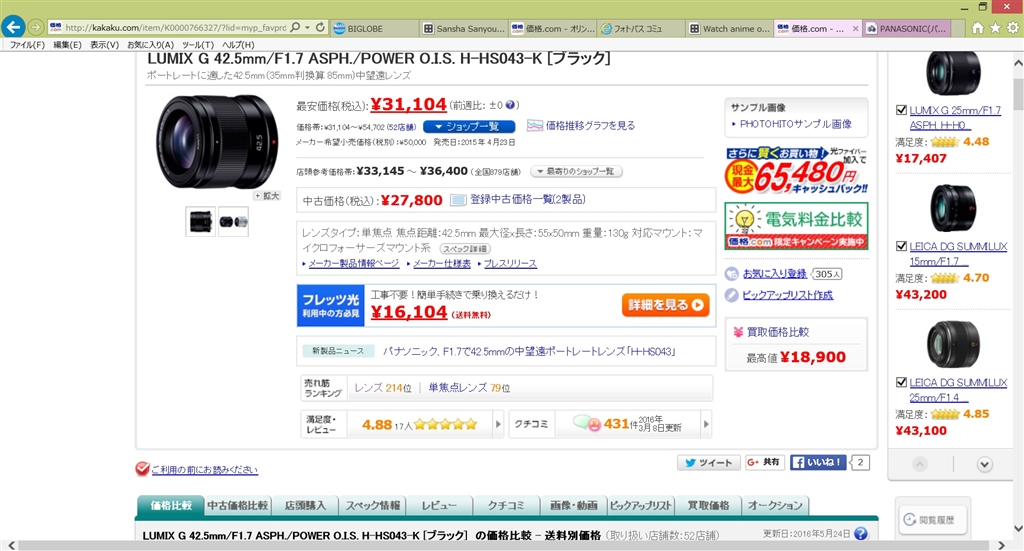This screenshot has height=551, width=1024.
Task: Click the sidebar up arrow circle
Action: 920,464
